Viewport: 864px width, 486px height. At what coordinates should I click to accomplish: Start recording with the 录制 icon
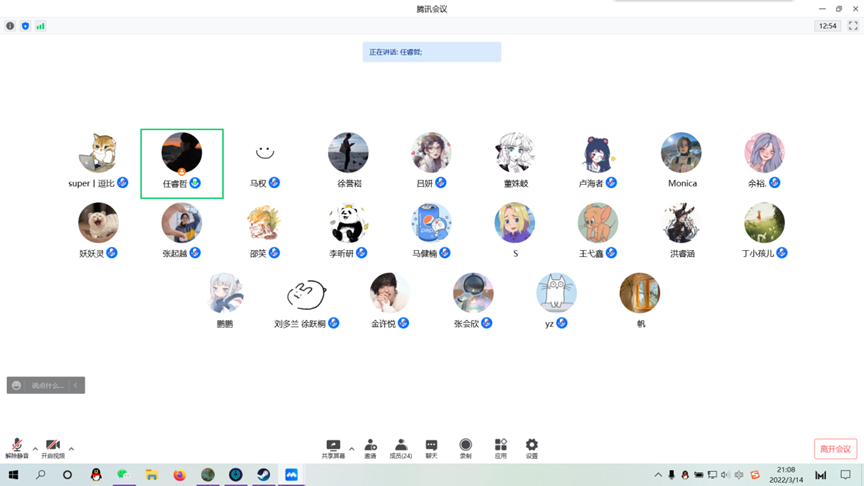(x=465, y=446)
